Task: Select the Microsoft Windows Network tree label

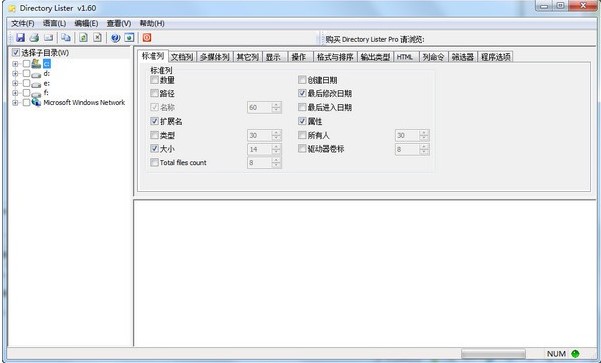Action: click(x=84, y=102)
